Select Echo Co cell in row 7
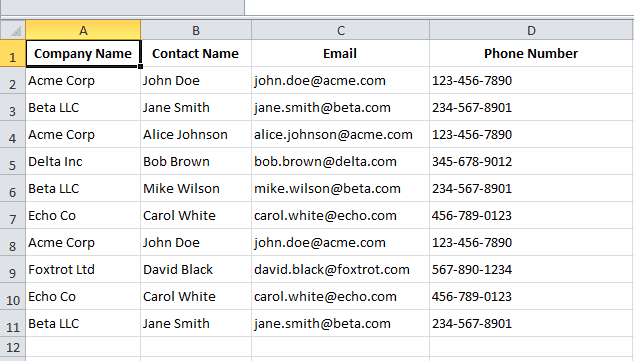Viewport: 634px width, 361px height. 83,215
